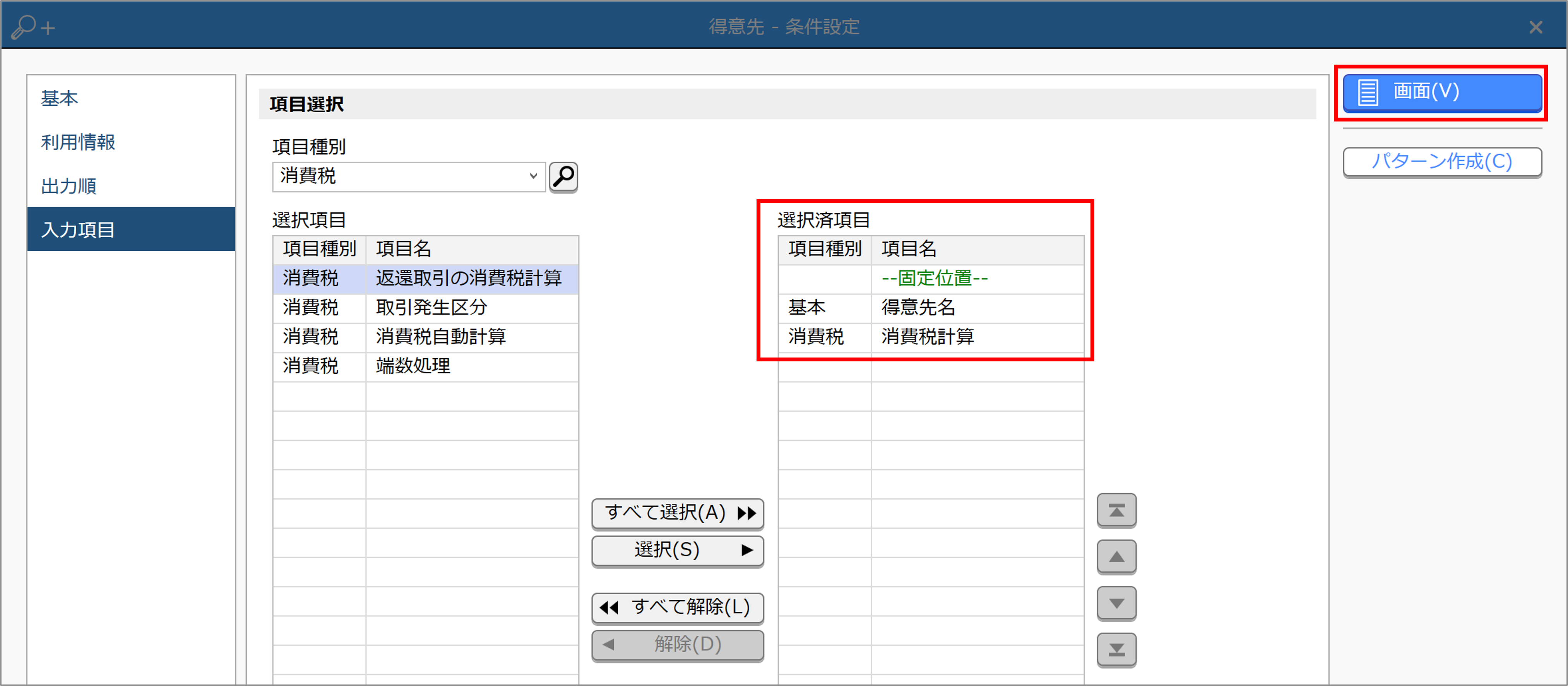Select 得意先名 in 選択済項目 list

pos(931,308)
